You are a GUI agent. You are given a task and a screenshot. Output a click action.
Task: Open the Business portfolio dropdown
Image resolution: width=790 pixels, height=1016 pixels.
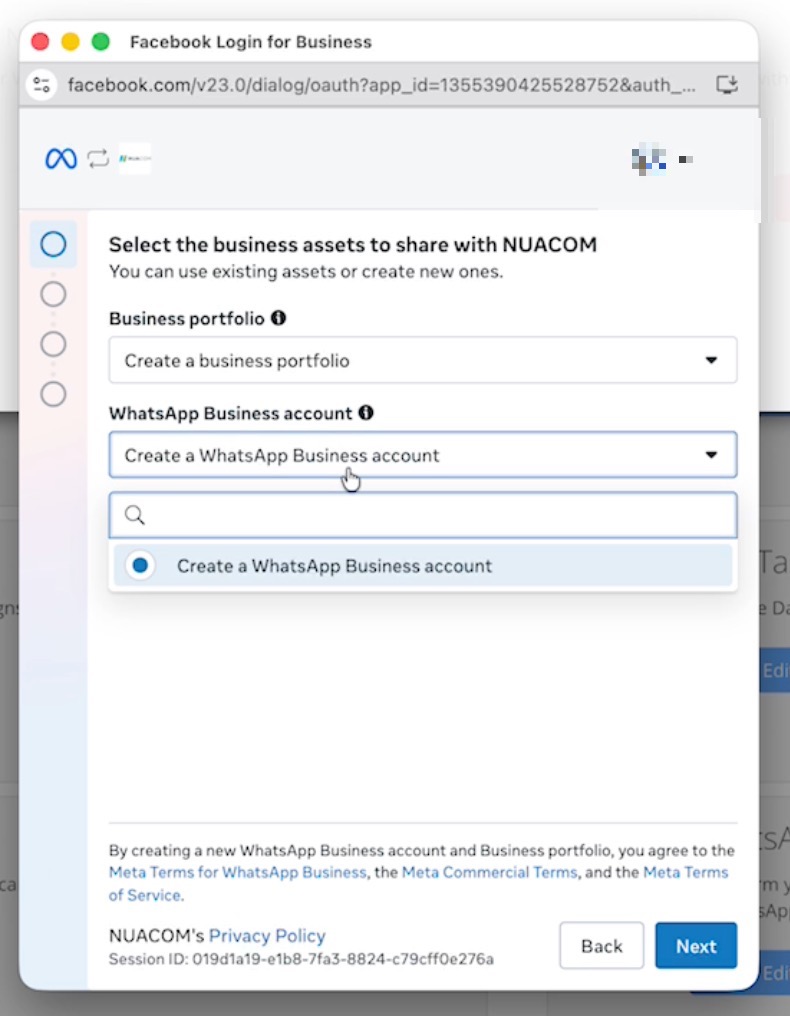pos(423,360)
